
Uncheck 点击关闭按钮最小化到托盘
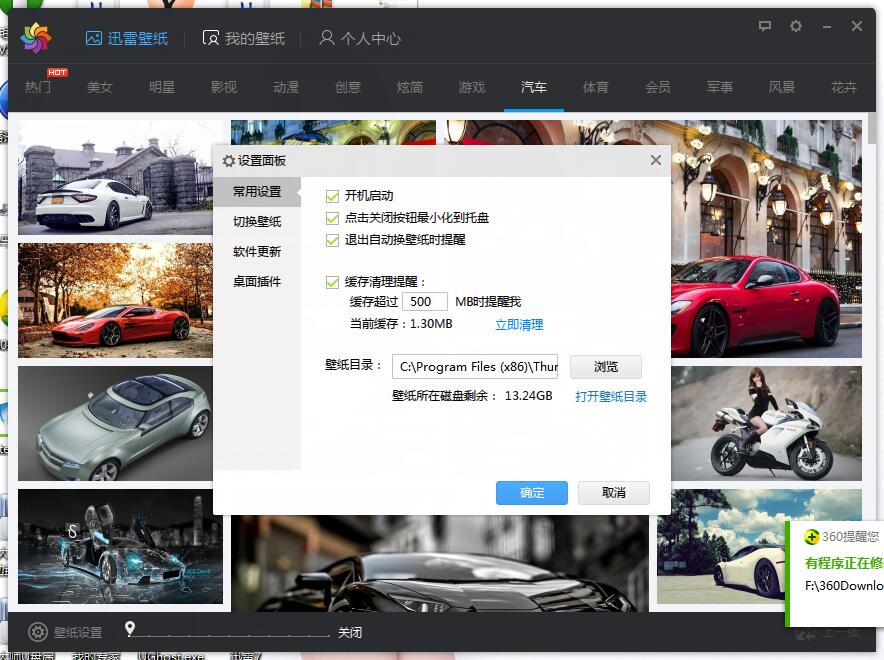(x=330, y=218)
